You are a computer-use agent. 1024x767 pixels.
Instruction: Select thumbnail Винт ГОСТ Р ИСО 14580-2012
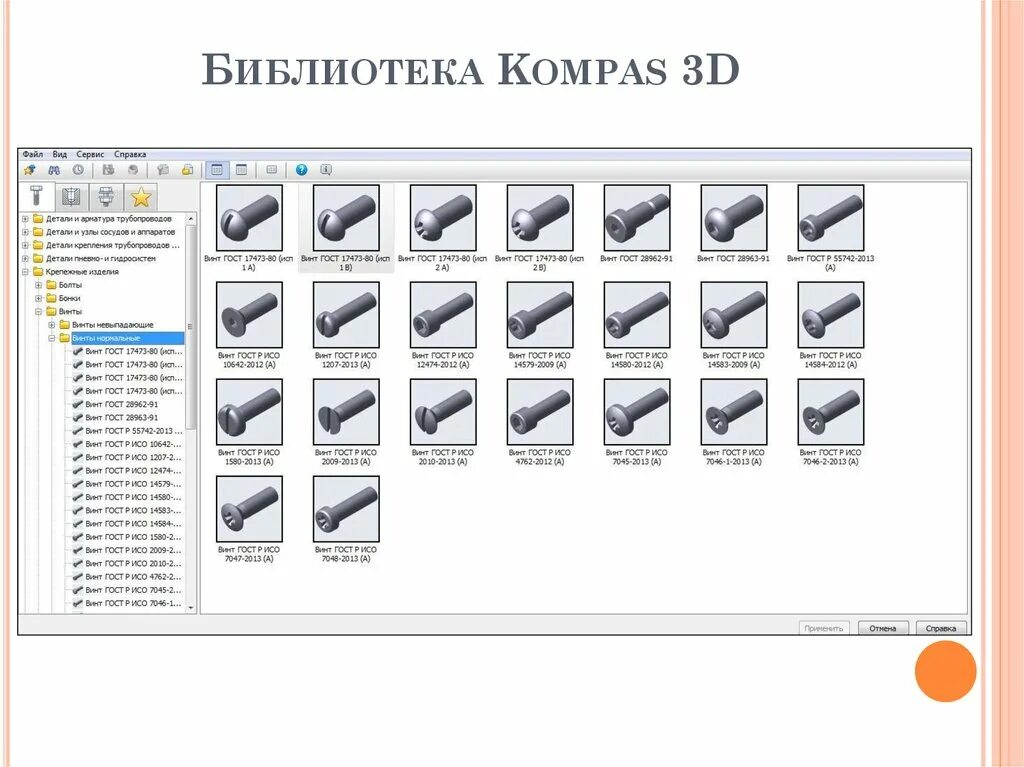pyautogui.click(x=637, y=315)
